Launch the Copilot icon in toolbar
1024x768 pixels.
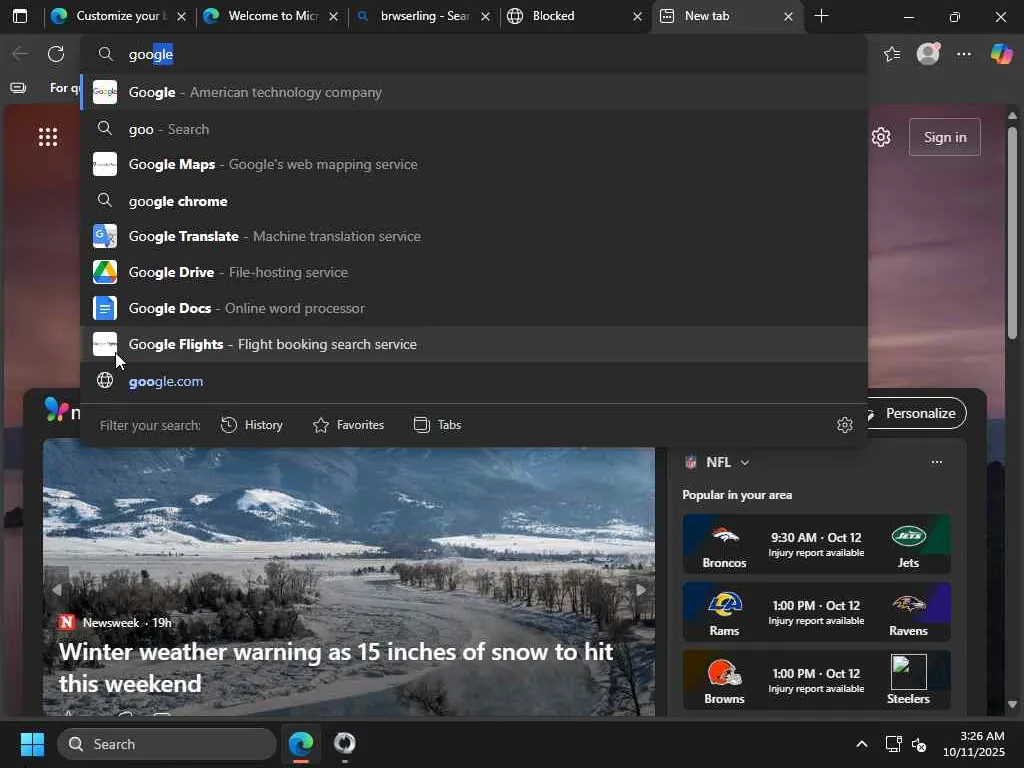click(x=1001, y=54)
